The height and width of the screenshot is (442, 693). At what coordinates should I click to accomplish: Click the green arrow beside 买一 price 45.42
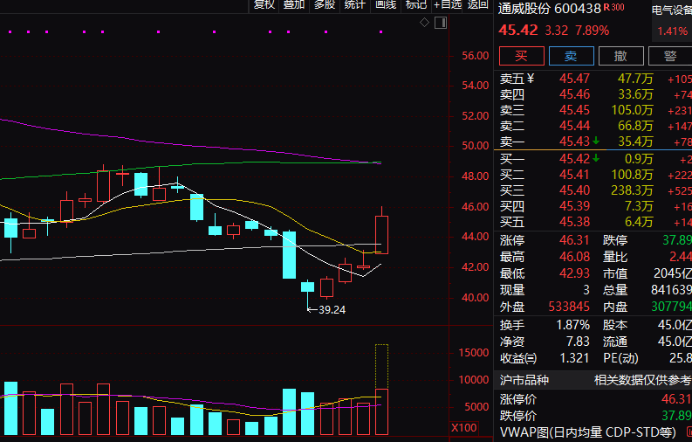coord(596,158)
